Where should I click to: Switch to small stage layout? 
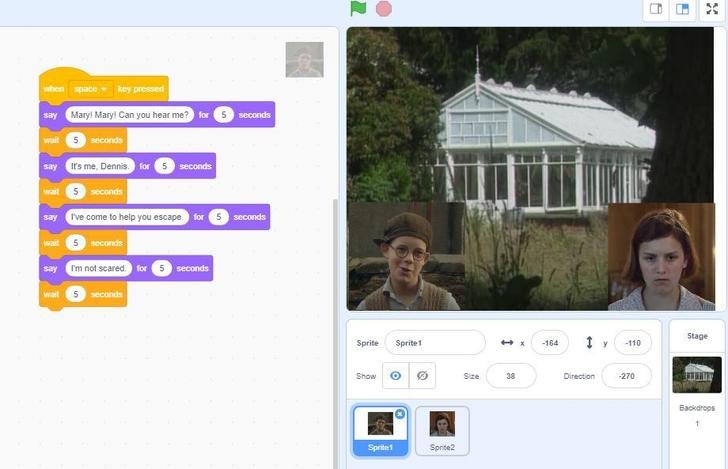[656, 9]
